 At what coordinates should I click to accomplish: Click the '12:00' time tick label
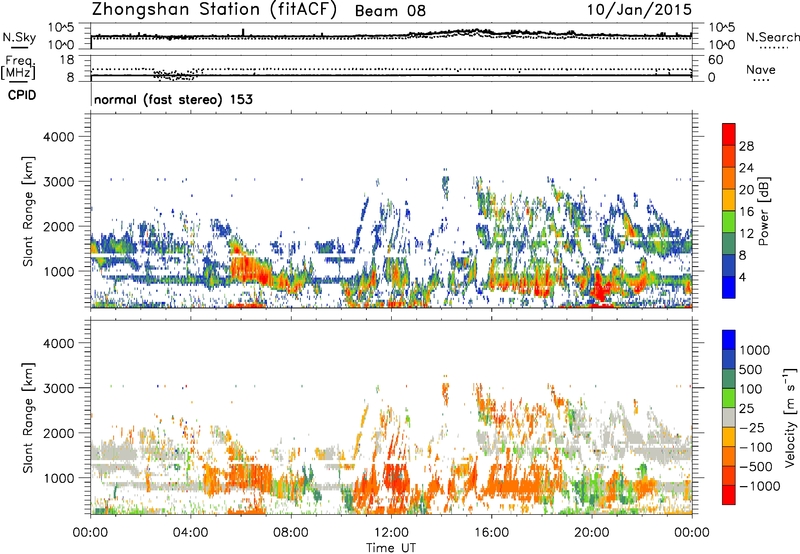pos(391,533)
